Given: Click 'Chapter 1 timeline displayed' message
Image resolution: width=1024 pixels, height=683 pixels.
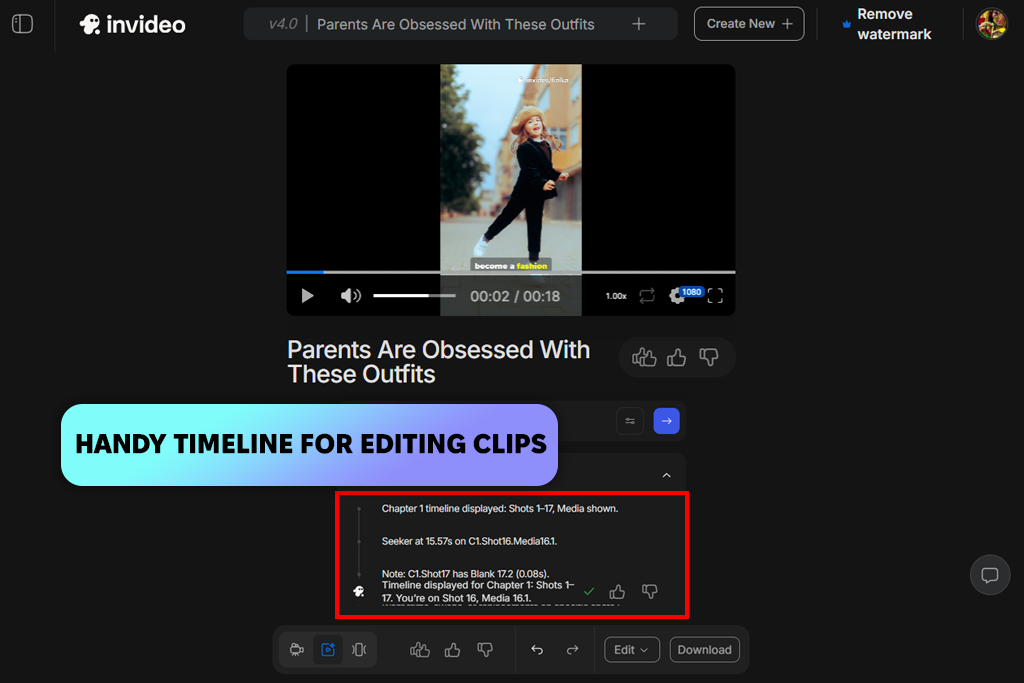Looking at the screenshot, I should coord(500,509).
